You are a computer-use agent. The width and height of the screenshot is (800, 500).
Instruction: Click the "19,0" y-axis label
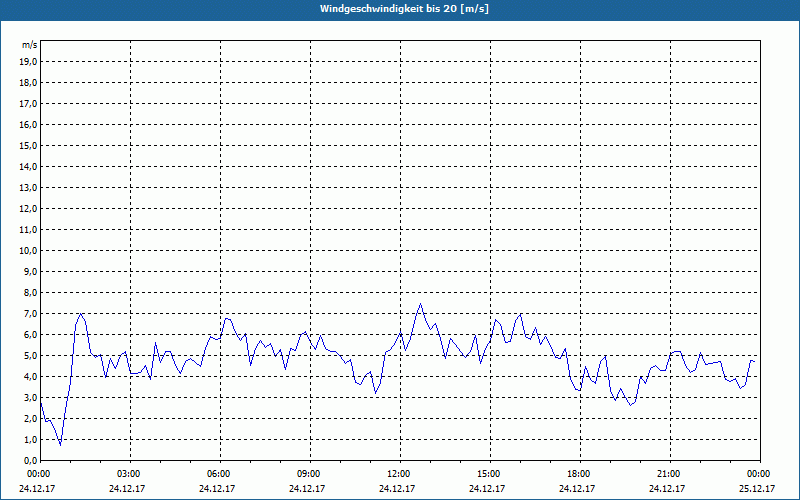[x=29, y=62]
